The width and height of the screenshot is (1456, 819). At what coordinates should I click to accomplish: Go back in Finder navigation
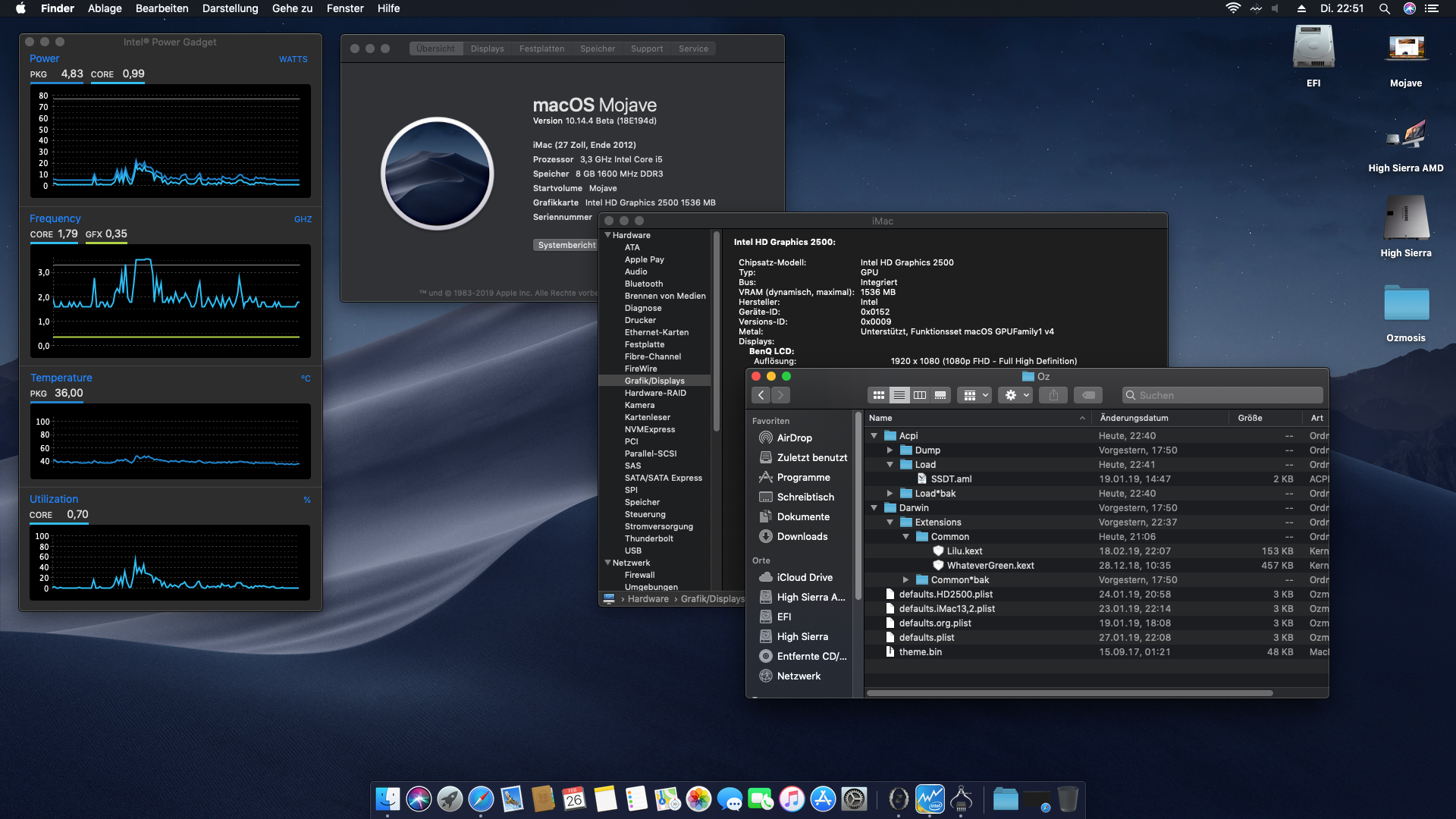pyautogui.click(x=761, y=395)
